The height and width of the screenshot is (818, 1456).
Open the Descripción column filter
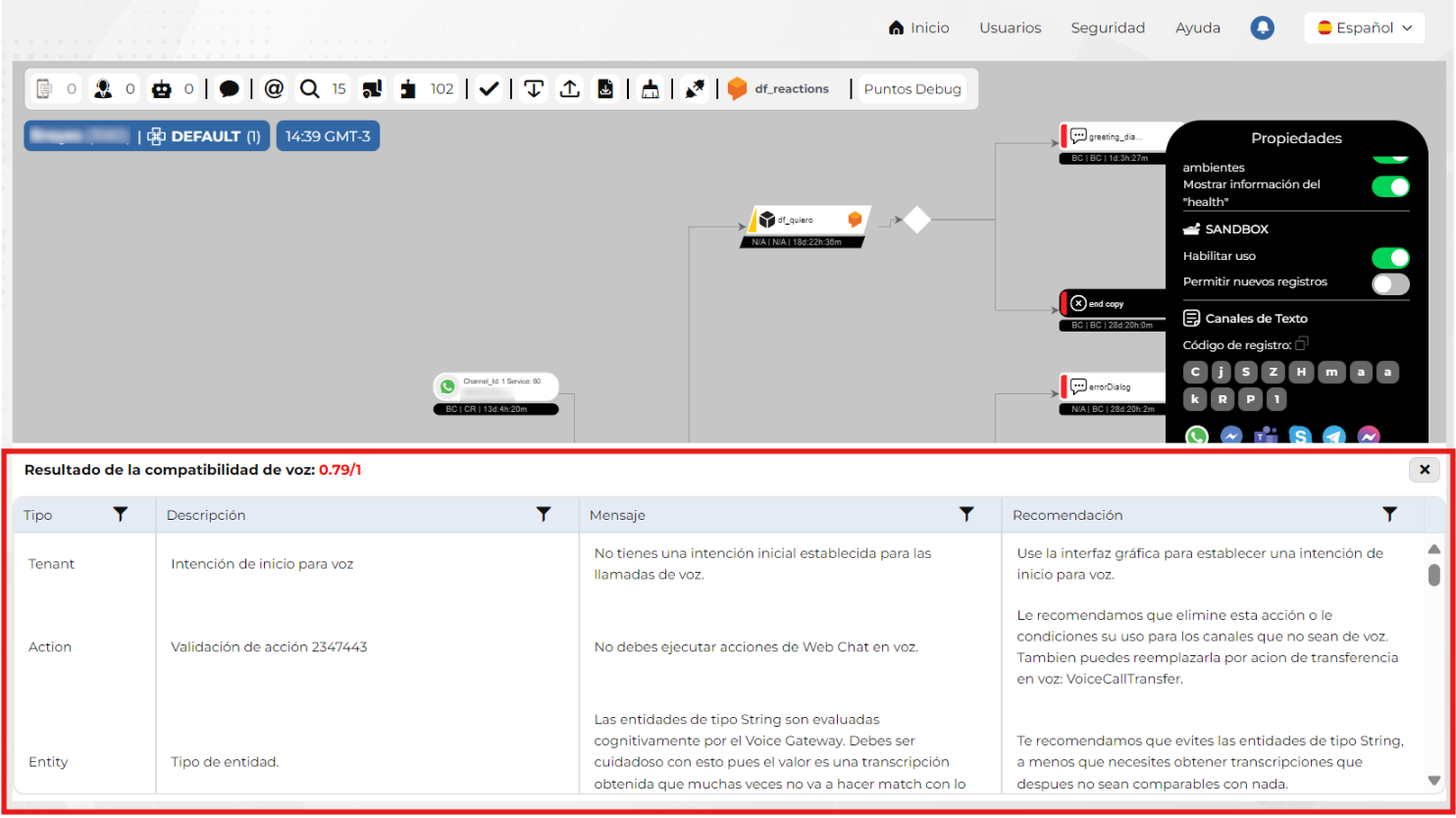tap(544, 514)
